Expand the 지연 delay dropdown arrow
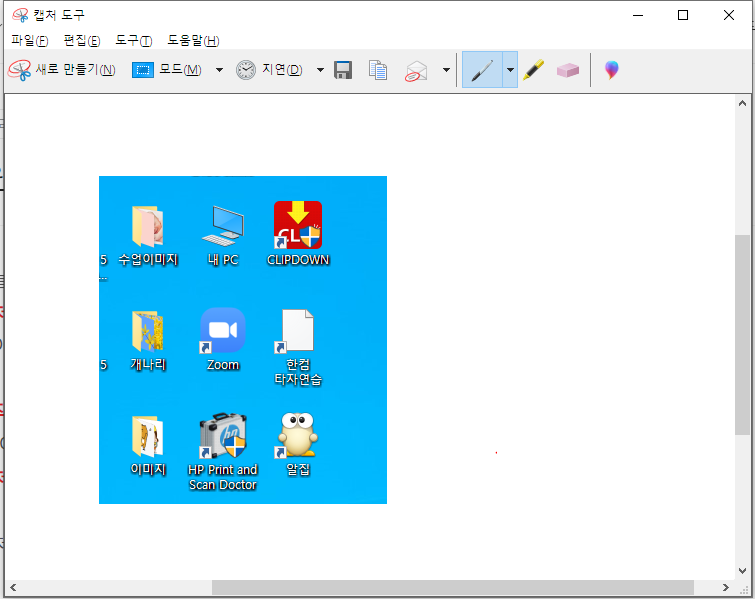The height and width of the screenshot is (599, 755). (x=320, y=70)
